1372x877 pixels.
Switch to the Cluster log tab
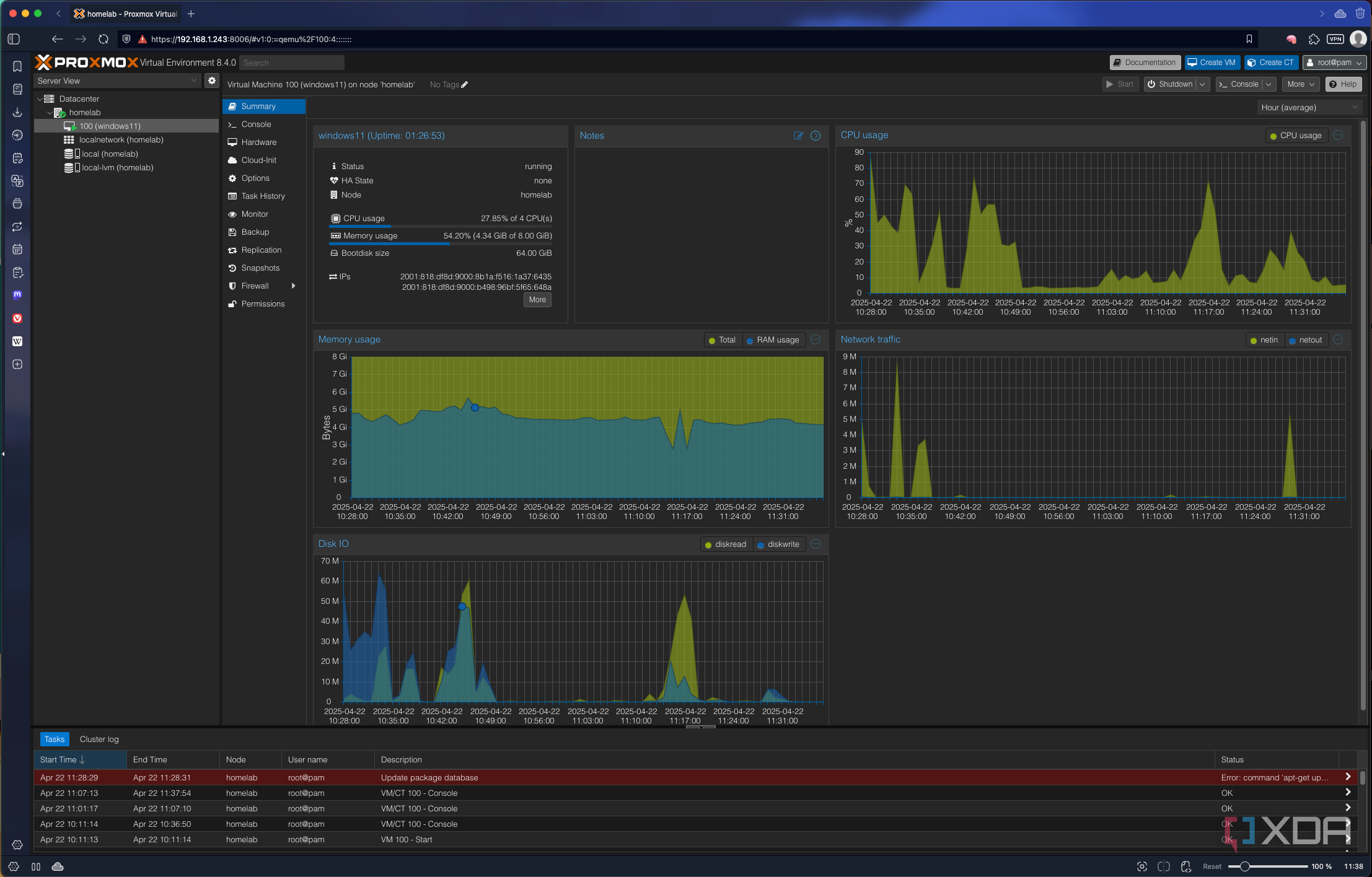pyautogui.click(x=99, y=739)
